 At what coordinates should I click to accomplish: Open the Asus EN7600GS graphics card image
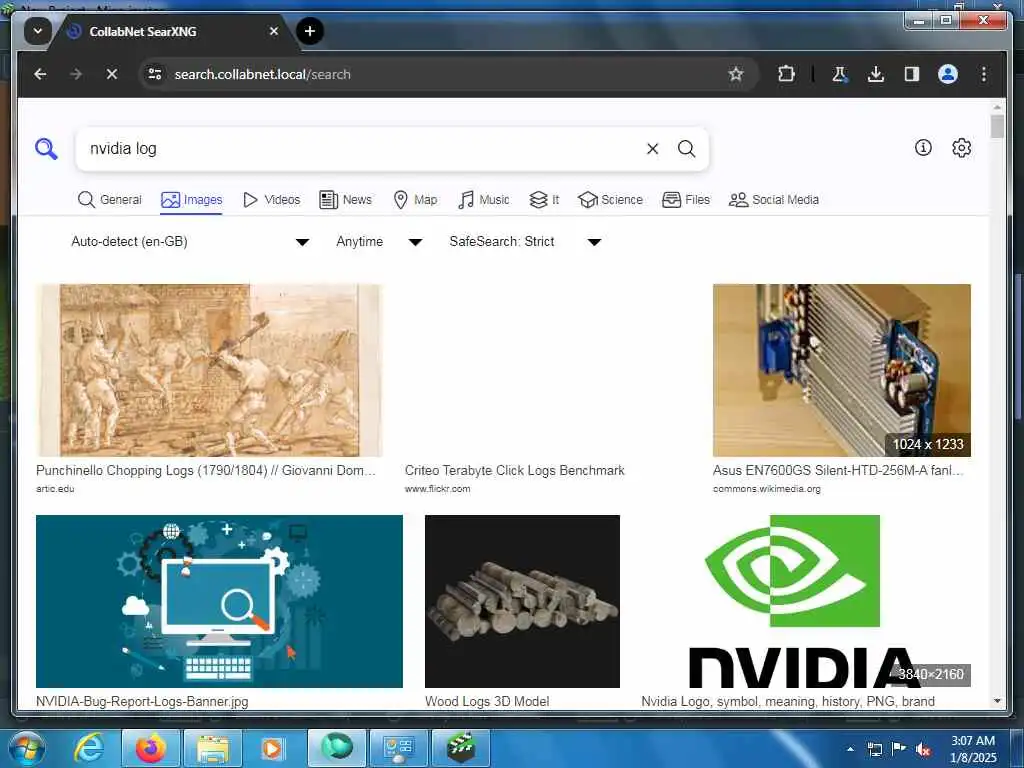tap(842, 370)
